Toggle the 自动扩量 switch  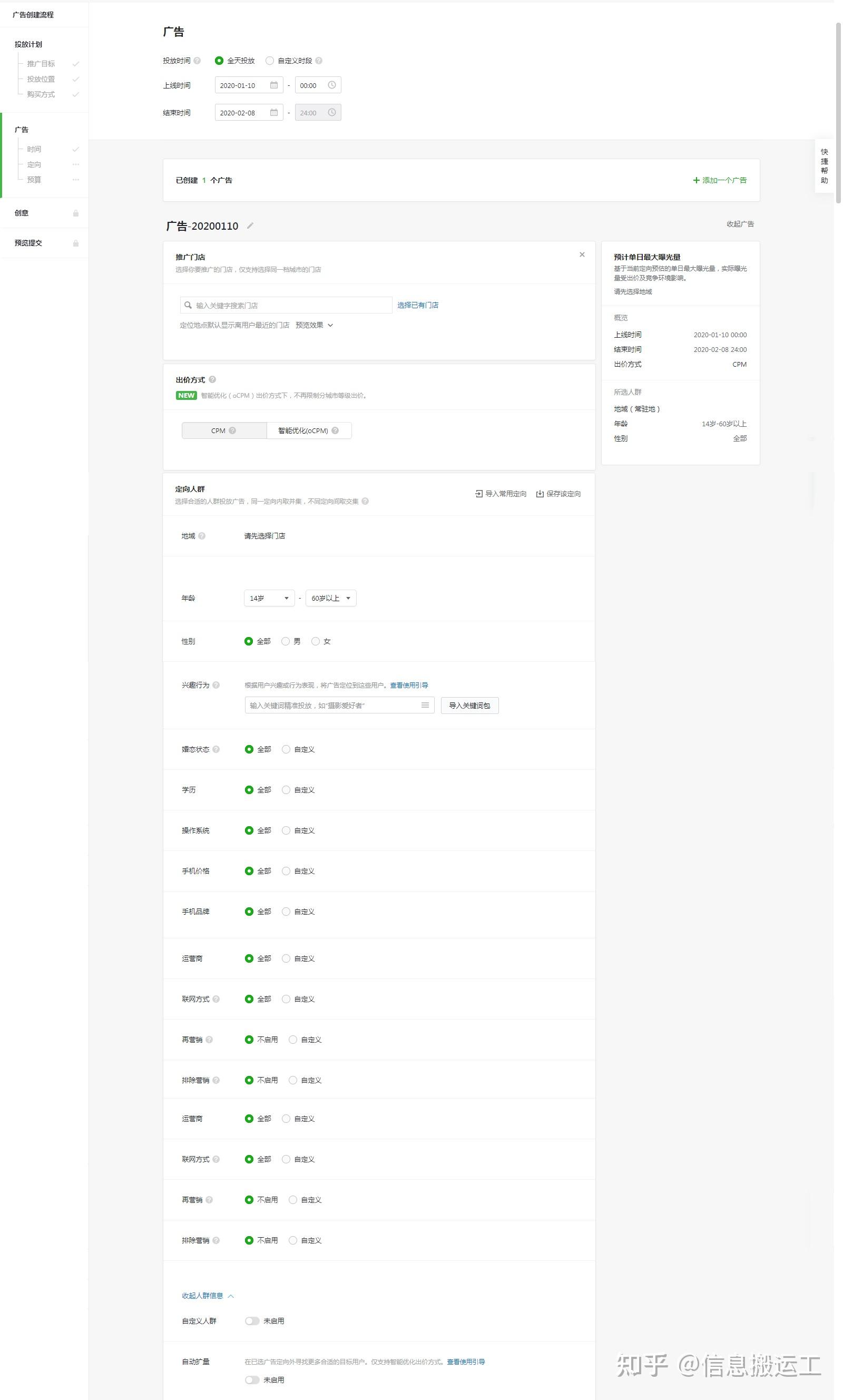tap(252, 1379)
